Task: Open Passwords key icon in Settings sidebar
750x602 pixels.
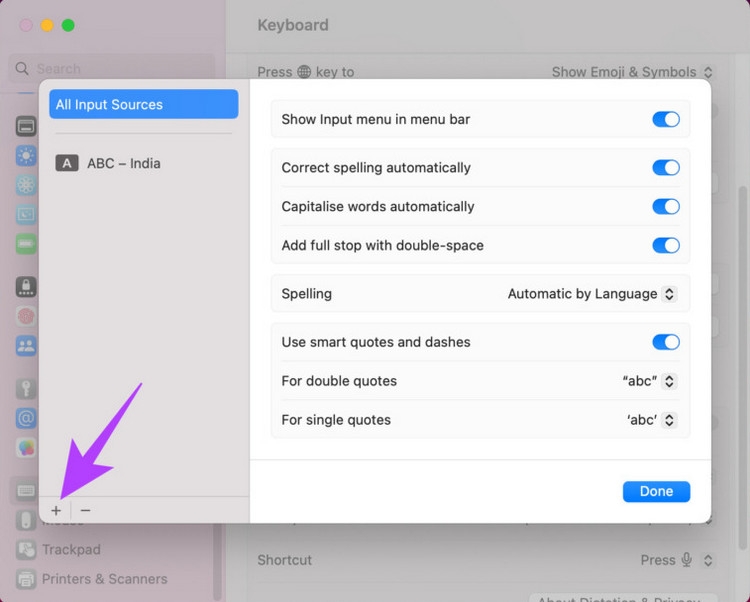Action: (26, 388)
